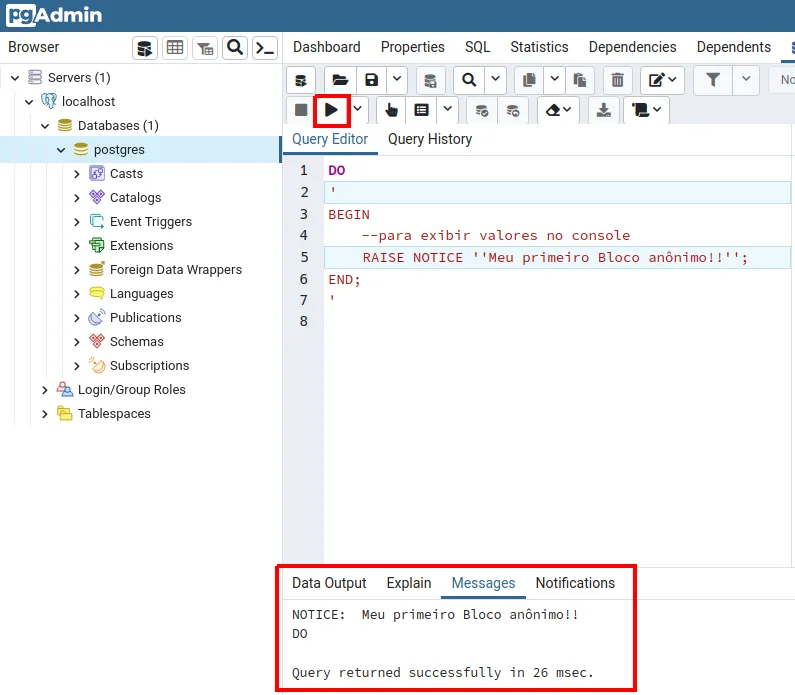The height and width of the screenshot is (695, 795).
Task: Select Publications in the browser tree
Action: coord(146,318)
